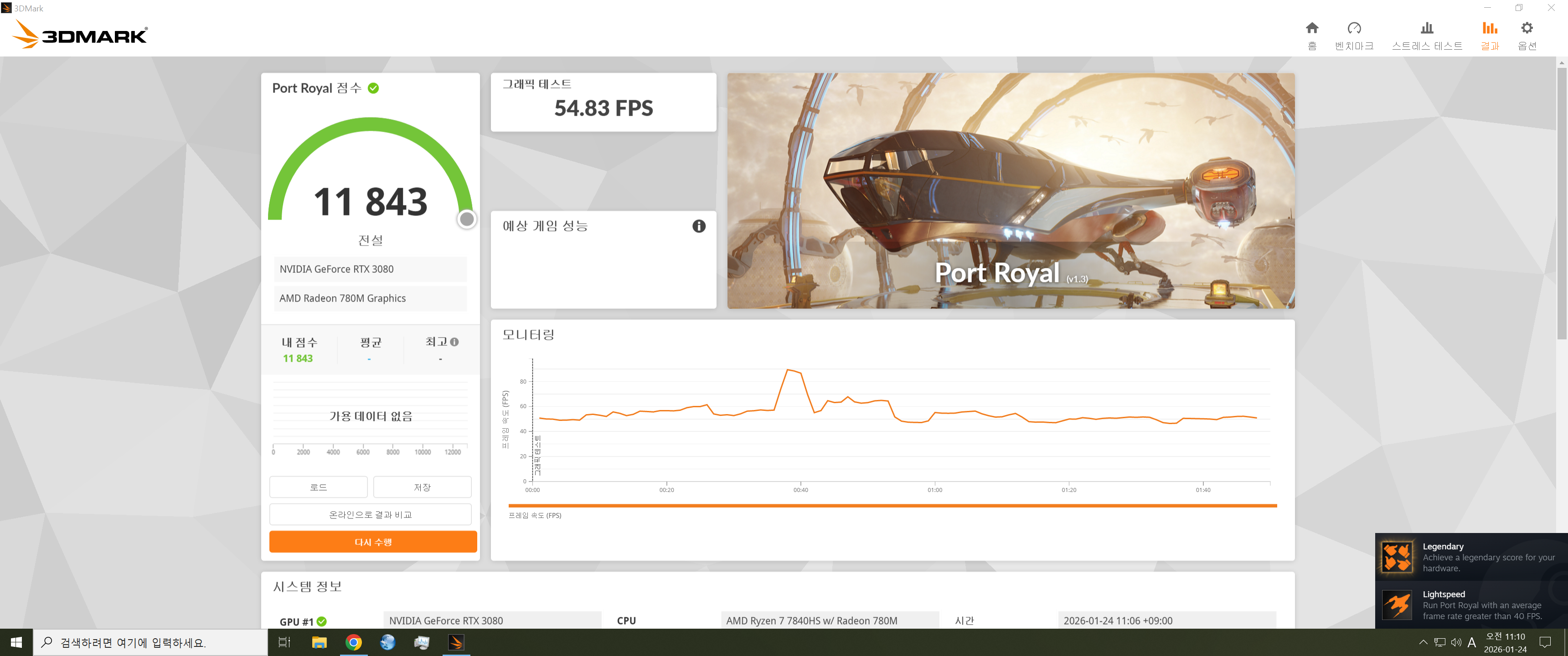Click the Legendary achievement notification

1470,557
